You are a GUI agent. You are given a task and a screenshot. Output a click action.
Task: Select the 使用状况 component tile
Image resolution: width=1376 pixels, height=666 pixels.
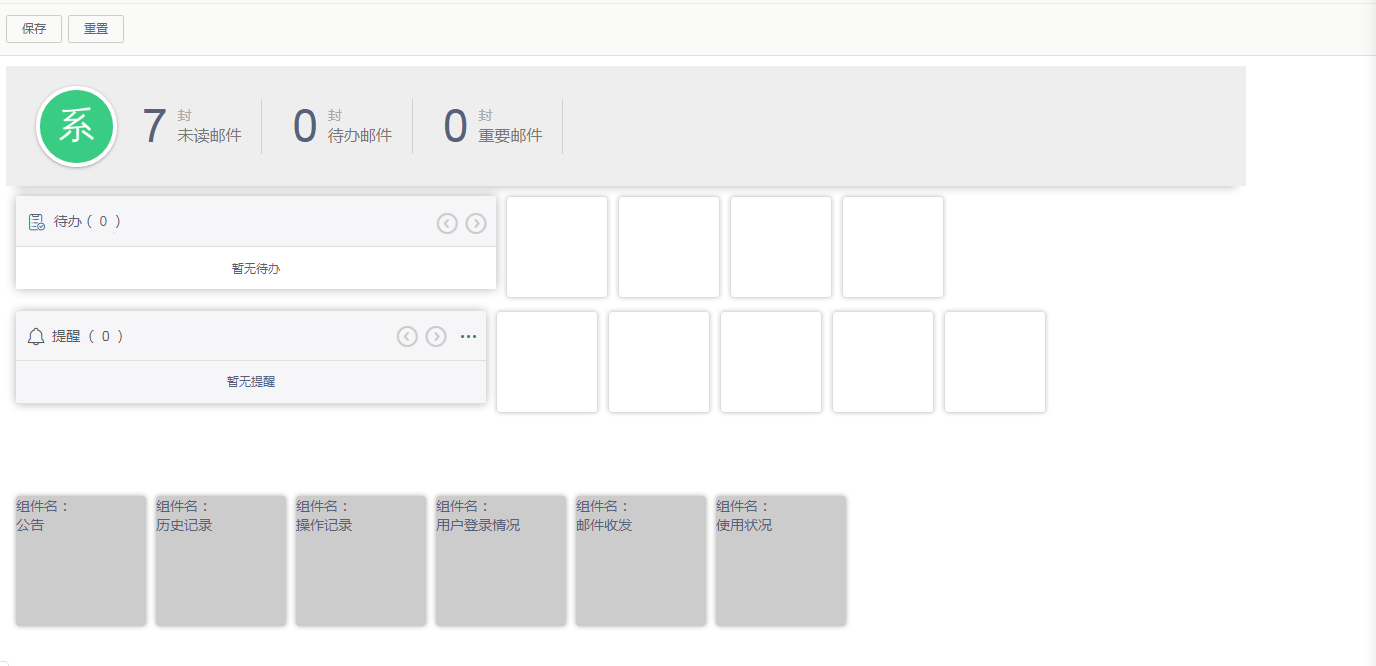(x=781, y=561)
